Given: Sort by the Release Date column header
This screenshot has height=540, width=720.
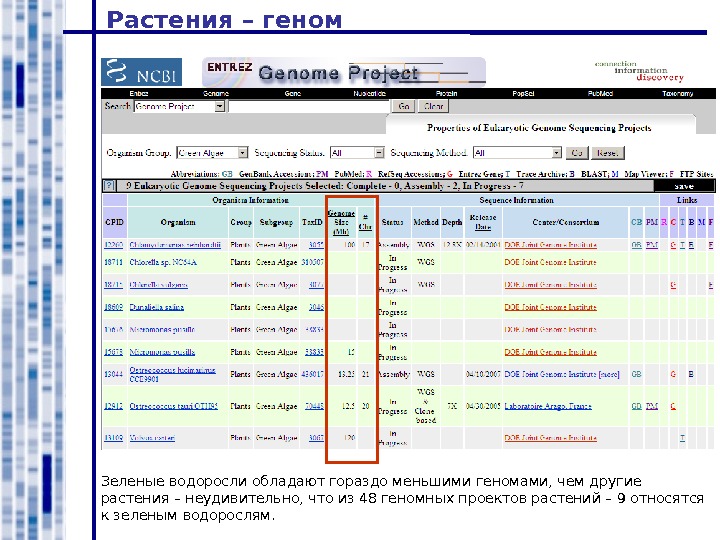Looking at the screenshot, I should 483,222.
